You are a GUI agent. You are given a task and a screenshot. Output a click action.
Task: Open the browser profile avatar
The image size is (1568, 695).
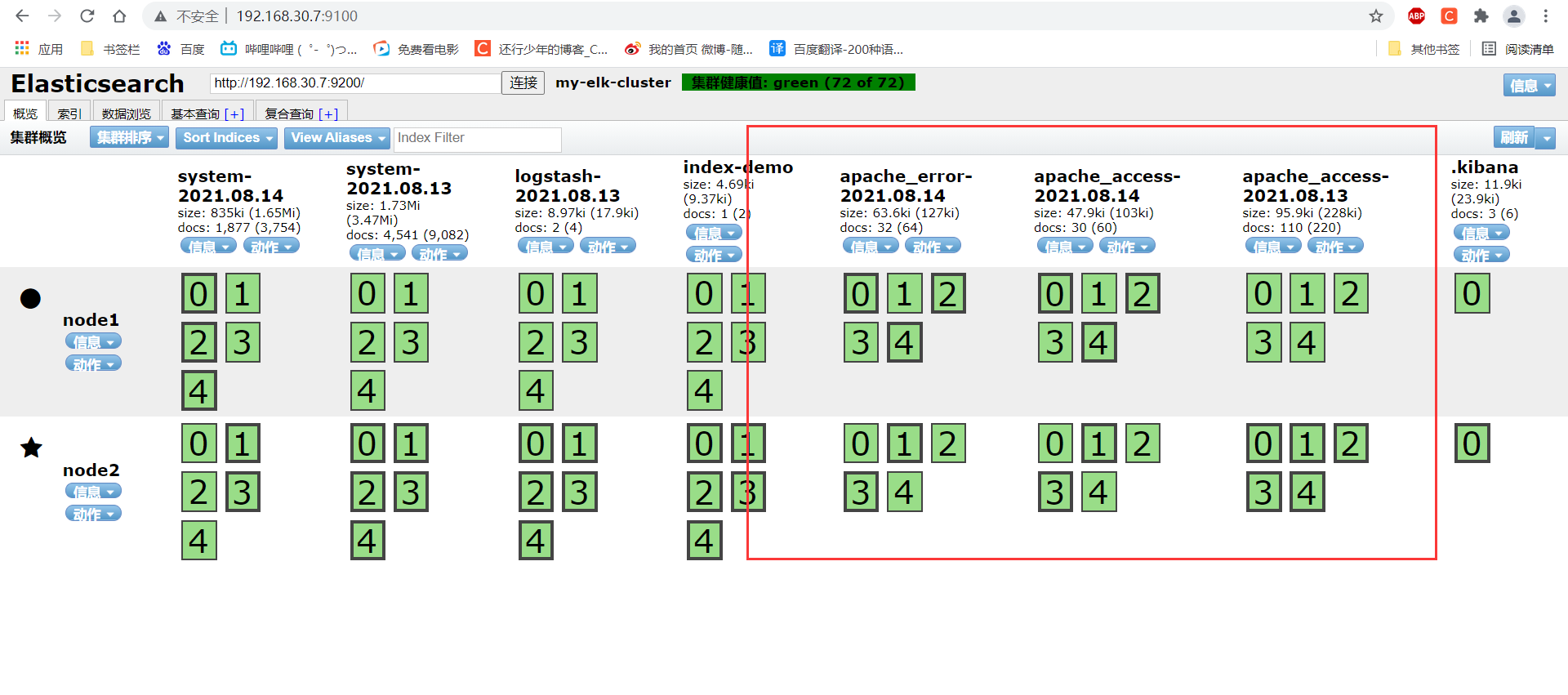click(1514, 16)
